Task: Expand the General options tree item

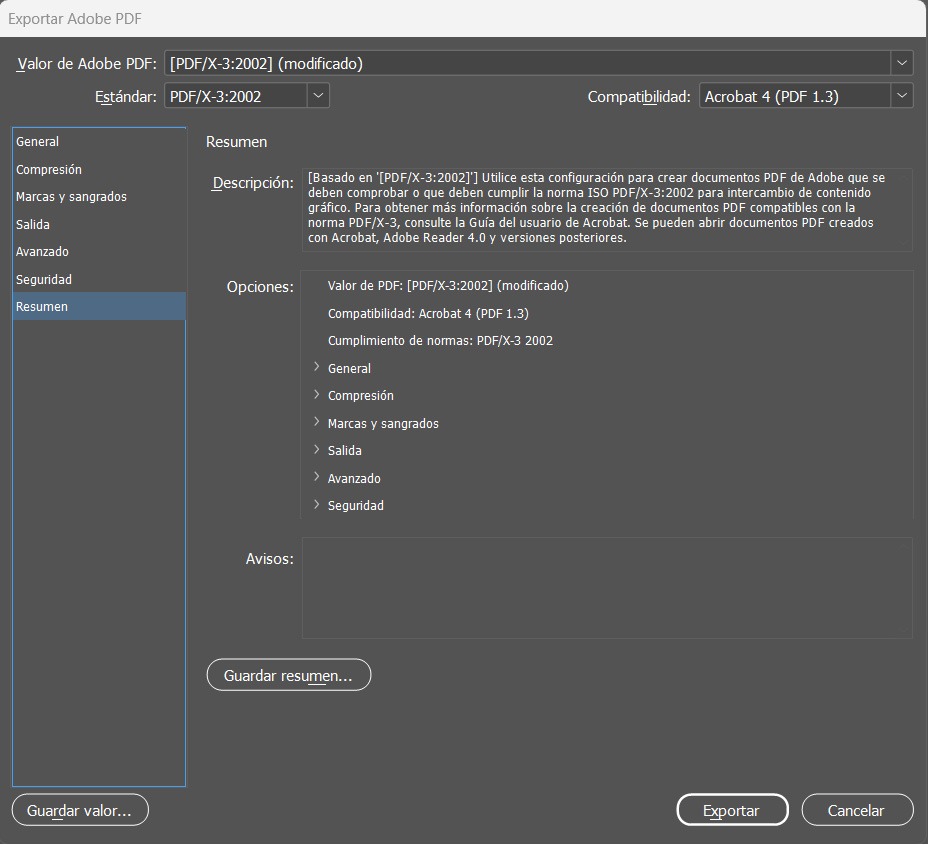Action: click(x=317, y=368)
